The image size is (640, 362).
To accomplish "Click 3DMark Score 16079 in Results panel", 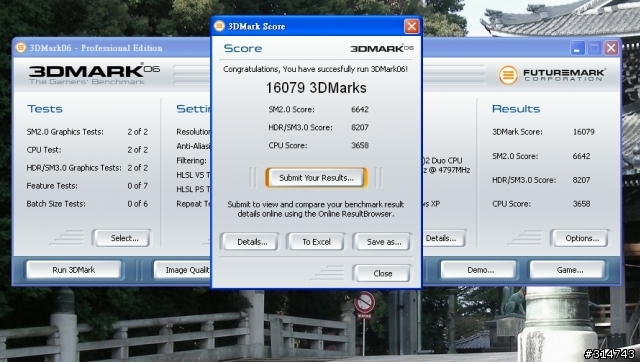I will point(583,132).
